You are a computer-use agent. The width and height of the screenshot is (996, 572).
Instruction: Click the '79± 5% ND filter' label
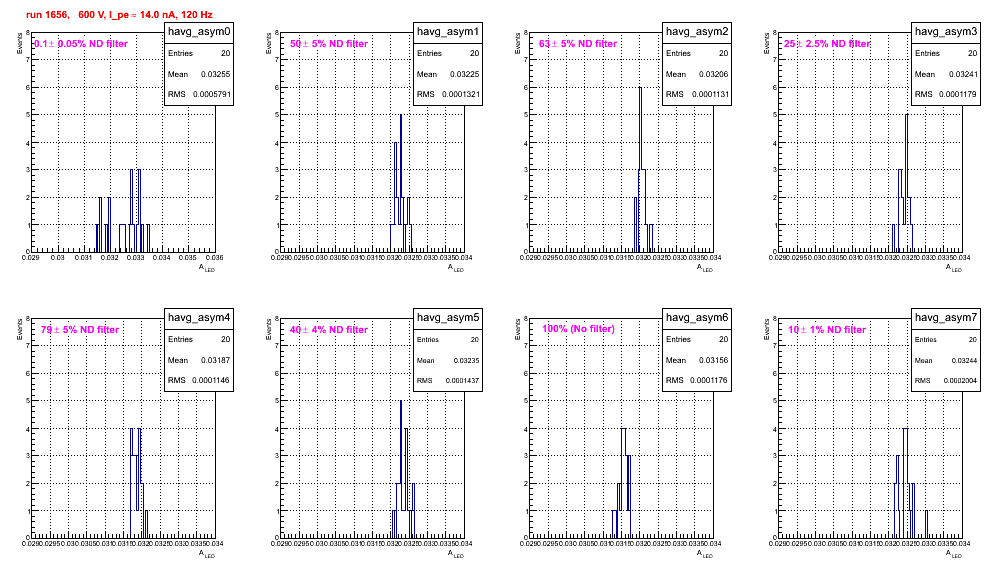point(80,330)
